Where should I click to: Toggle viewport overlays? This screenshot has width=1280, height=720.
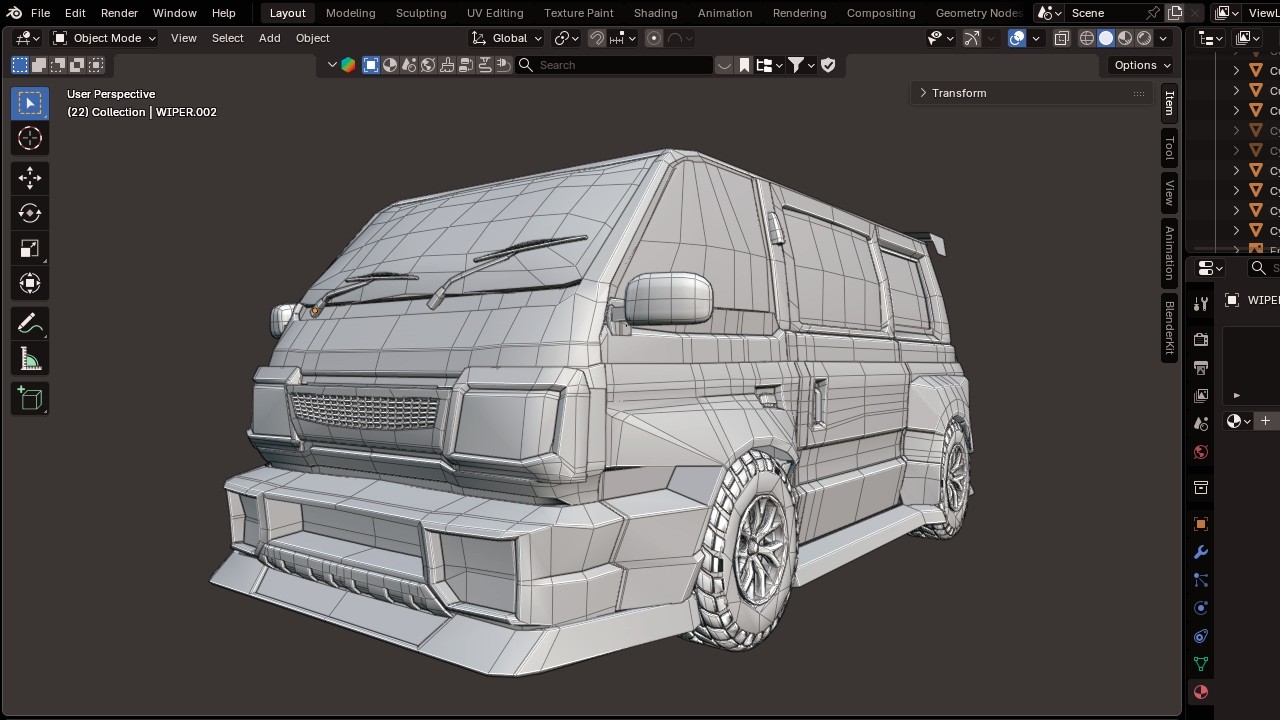pos(1017,38)
